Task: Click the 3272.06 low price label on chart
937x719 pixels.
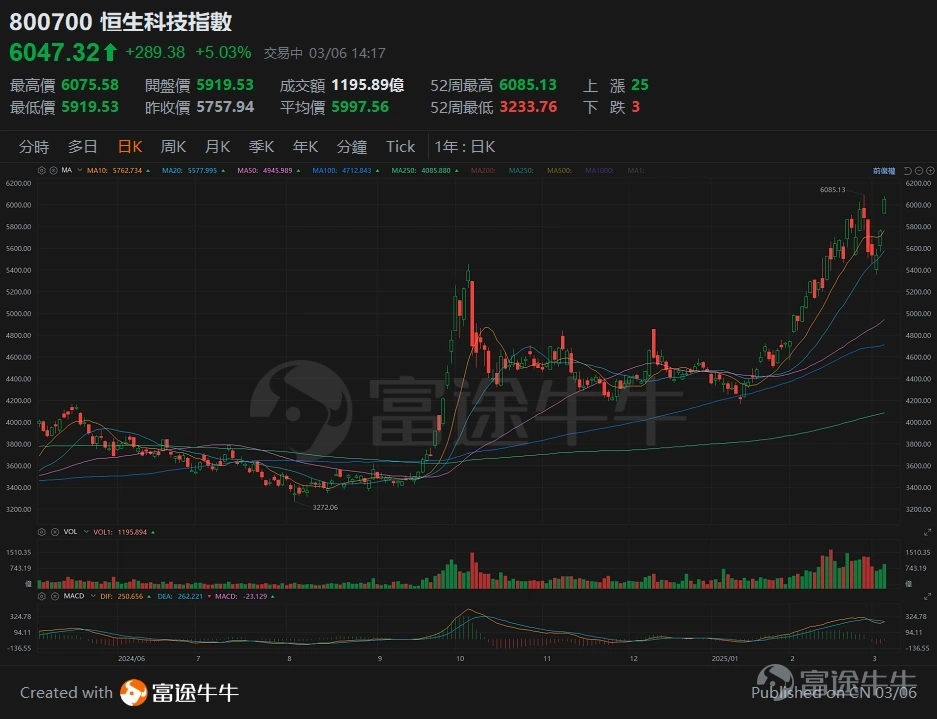Action: 325,507
